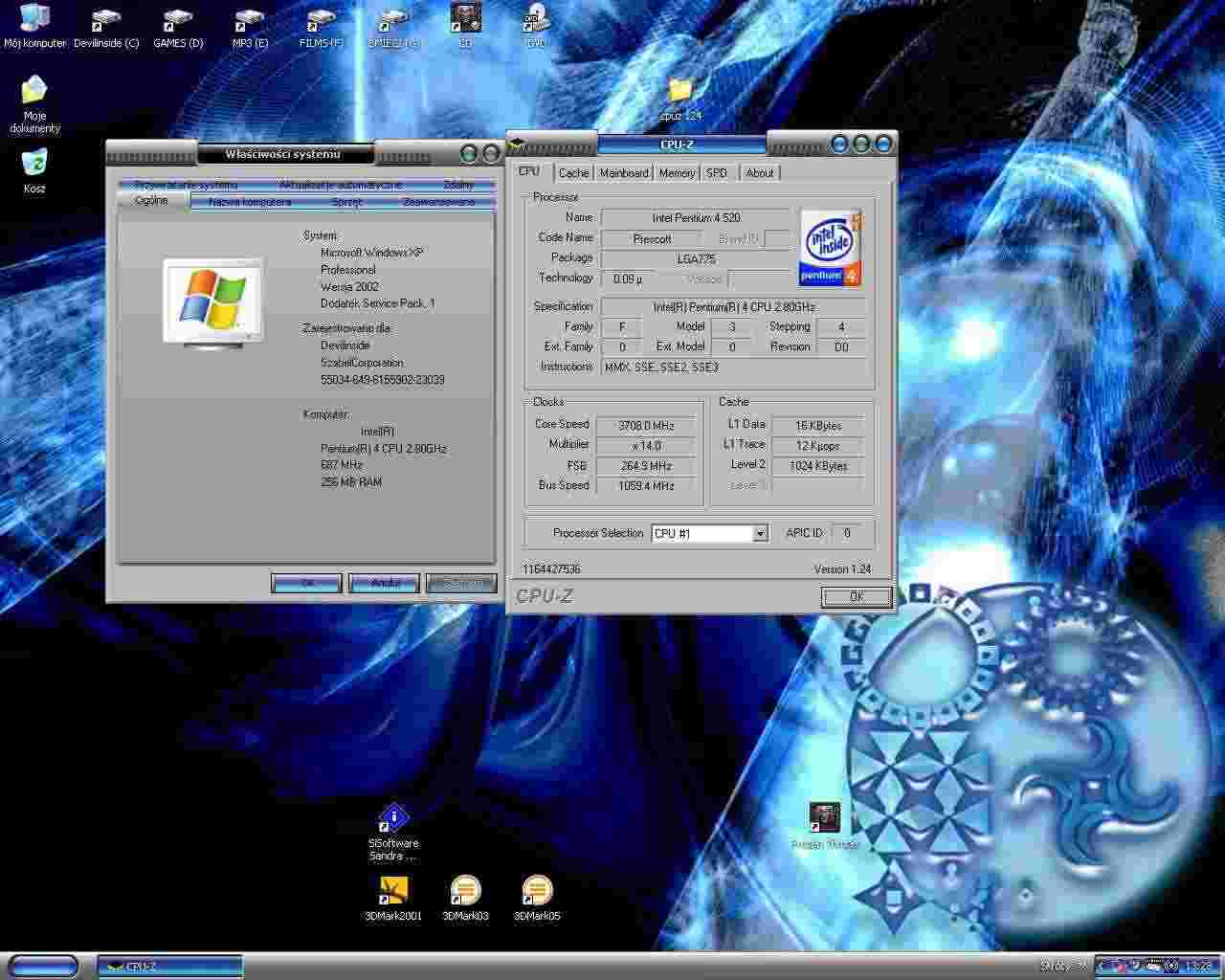Image resolution: width=1225 pixels, height=980 pixels.
Task: Switch to the SPD tab in CPU-Z
Action: point(717,173)
